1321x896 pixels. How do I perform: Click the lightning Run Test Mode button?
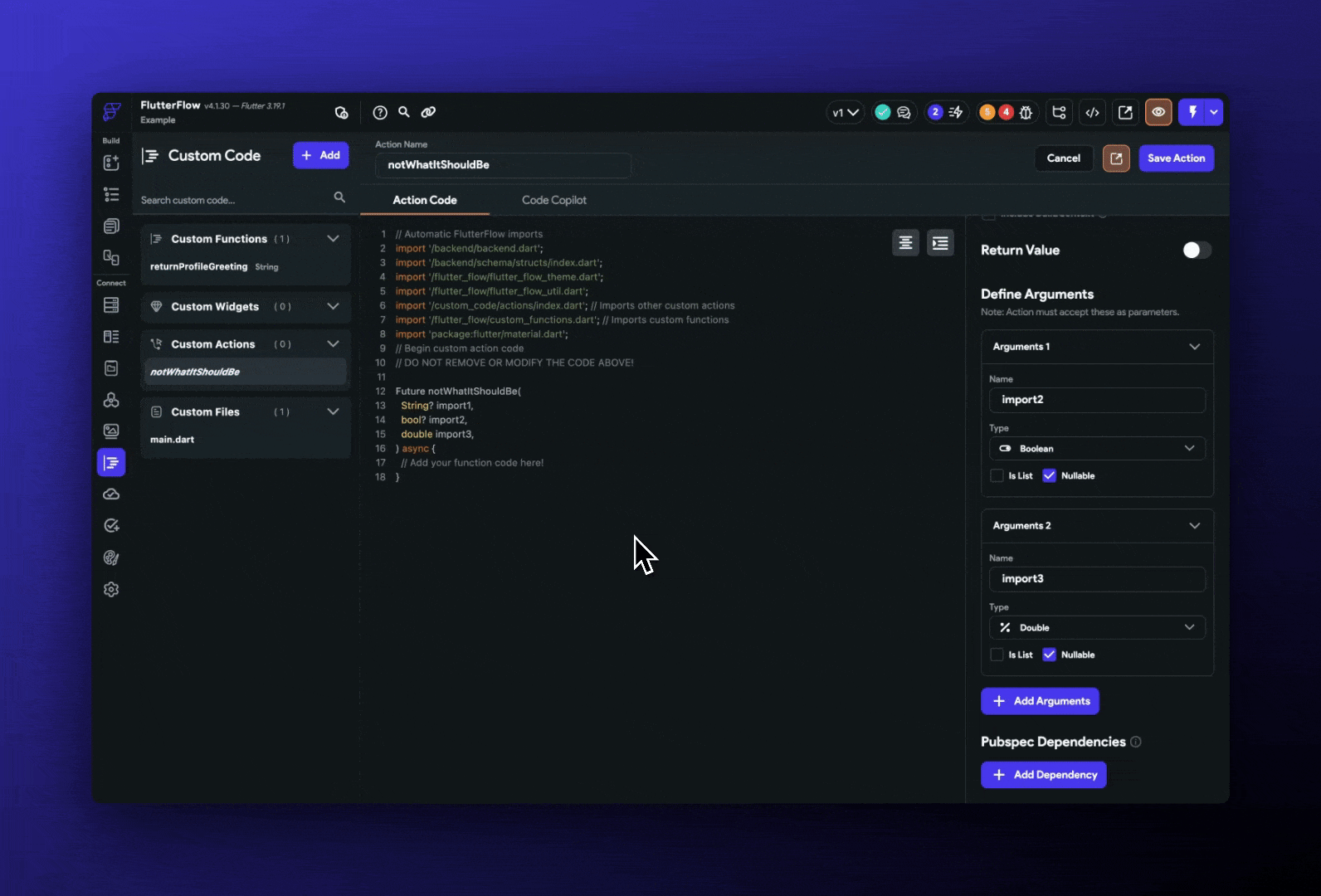pos(1192,112)
